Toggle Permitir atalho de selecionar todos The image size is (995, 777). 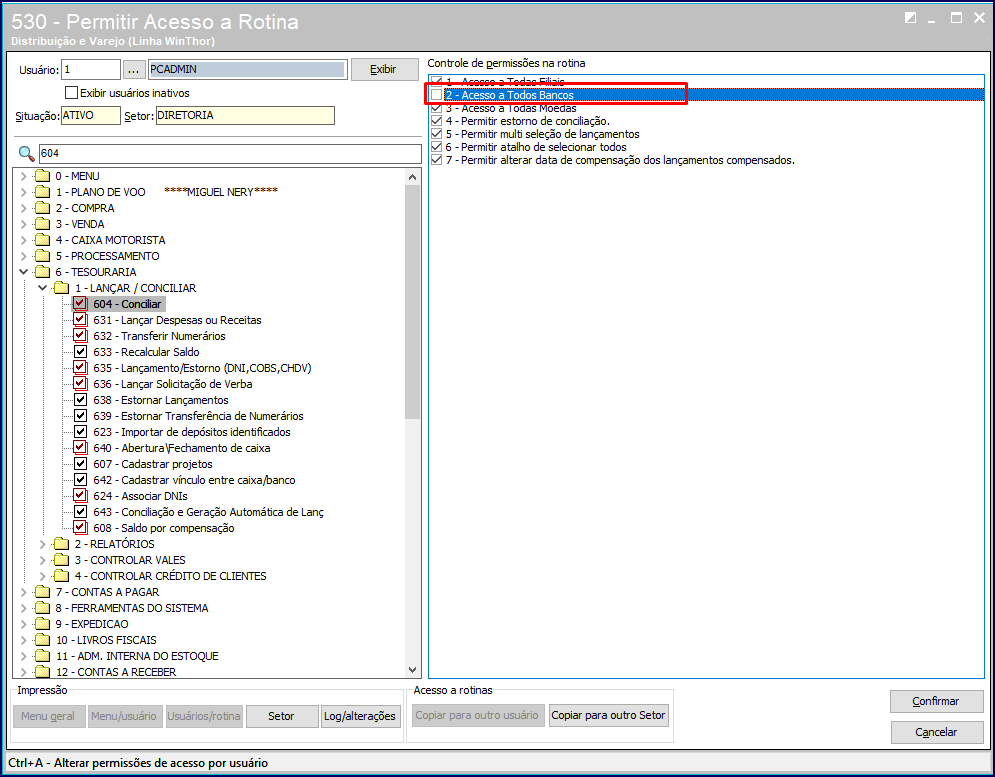point(437,147)
